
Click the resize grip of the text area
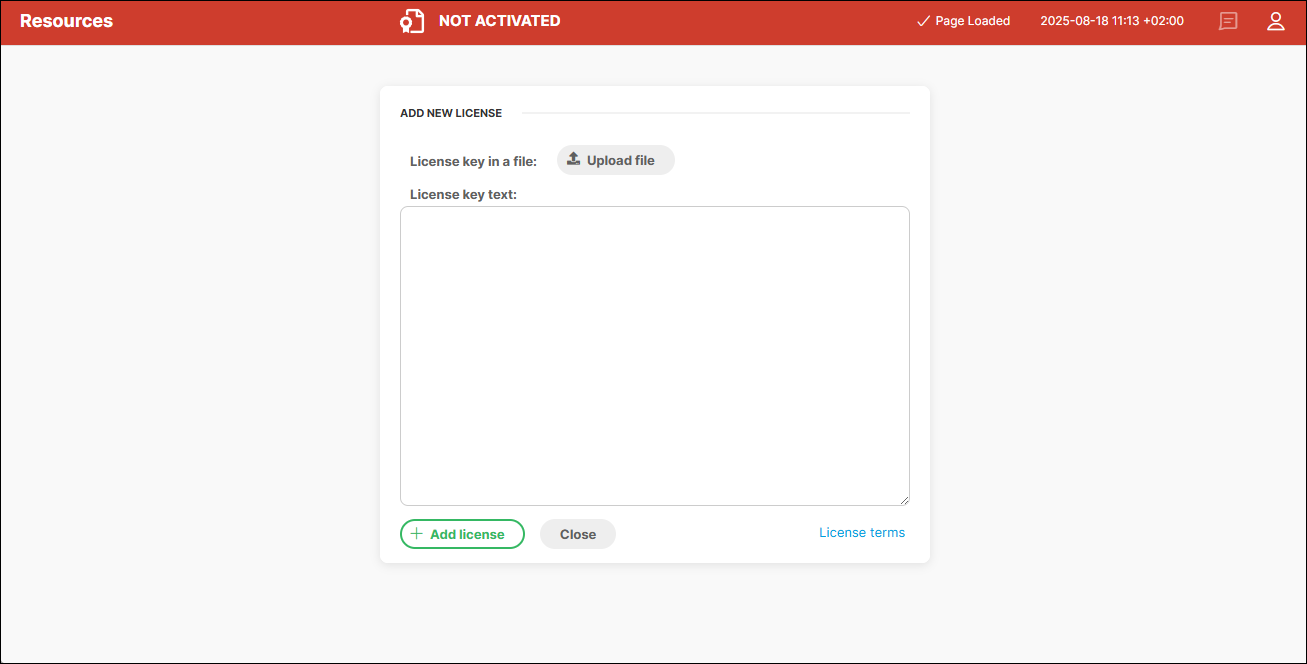[905, 499]
